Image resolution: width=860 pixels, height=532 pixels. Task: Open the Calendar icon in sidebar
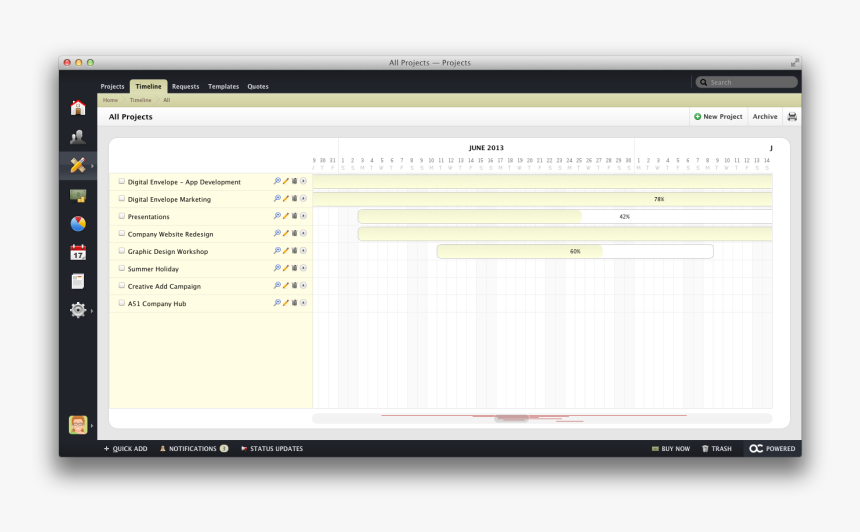click(77, 253)
